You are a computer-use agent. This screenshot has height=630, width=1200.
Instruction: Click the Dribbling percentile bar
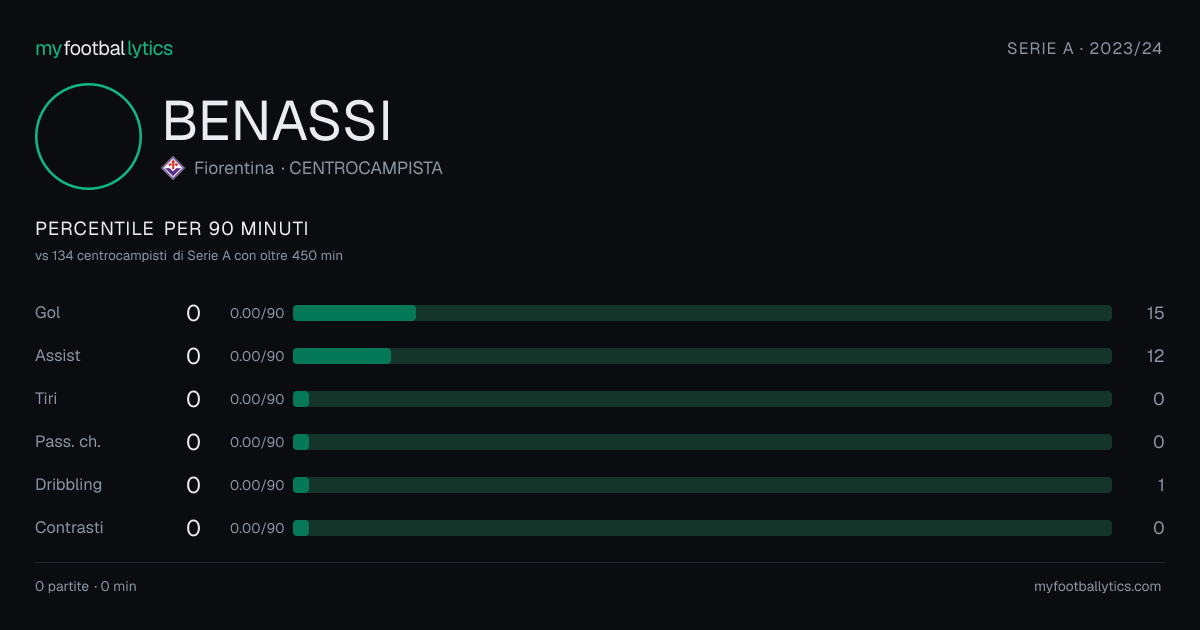coord(702,485)
